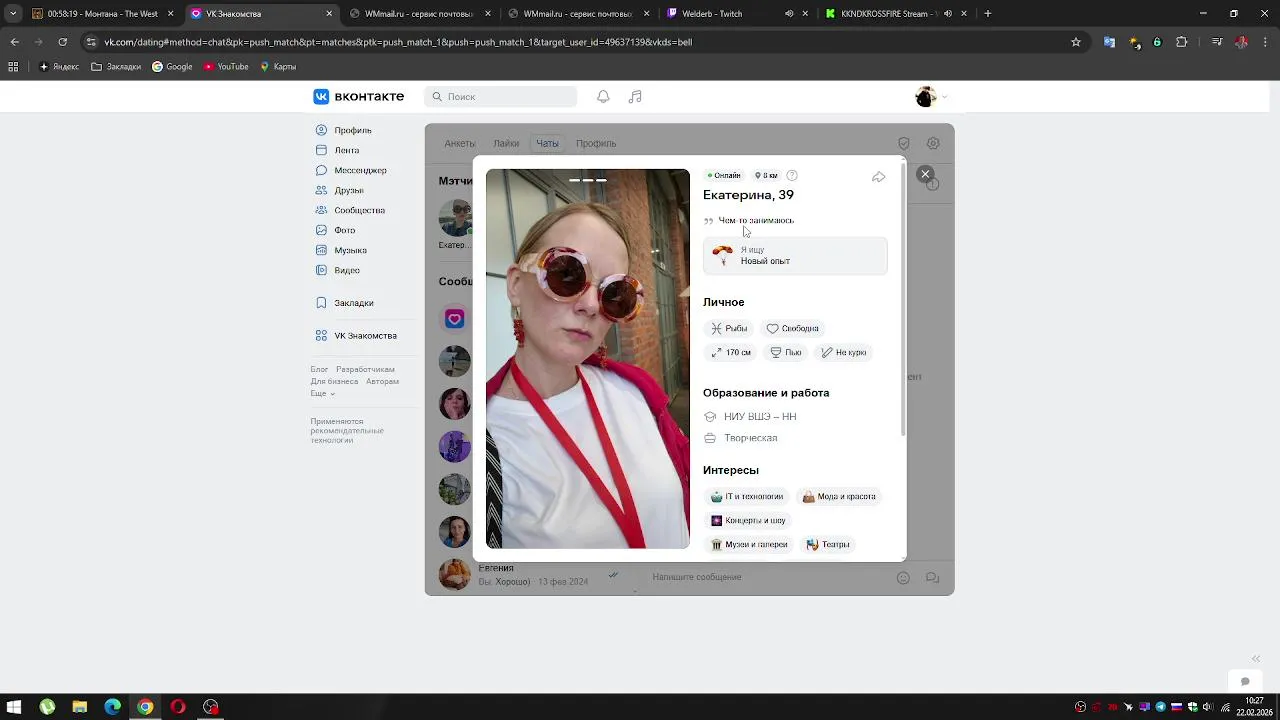
Task: Open Opera from the taskbar
Action: [178, 706]
